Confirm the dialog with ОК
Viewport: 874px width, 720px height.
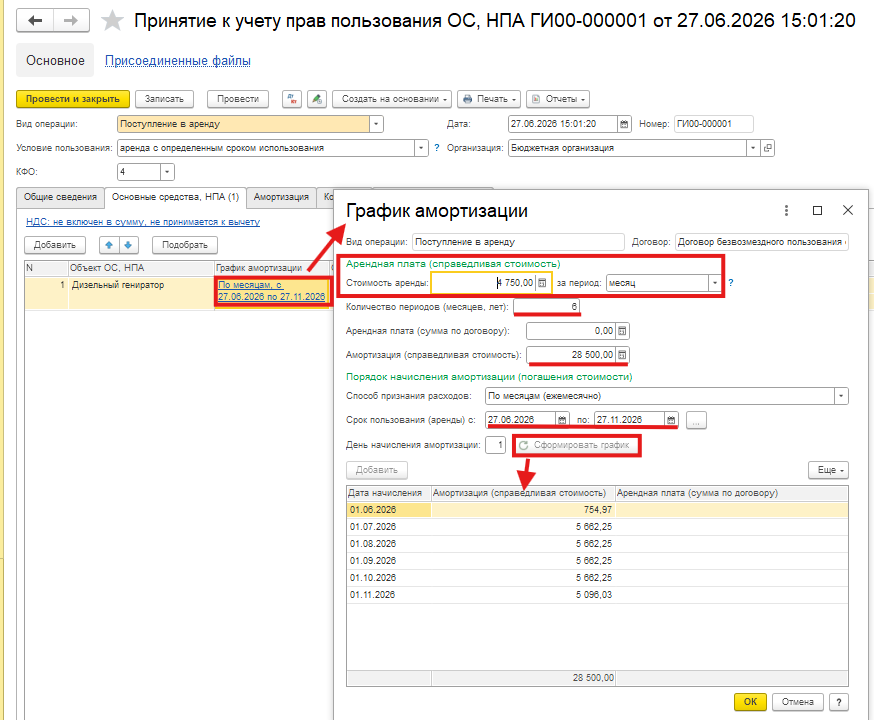tap(750, 702)
